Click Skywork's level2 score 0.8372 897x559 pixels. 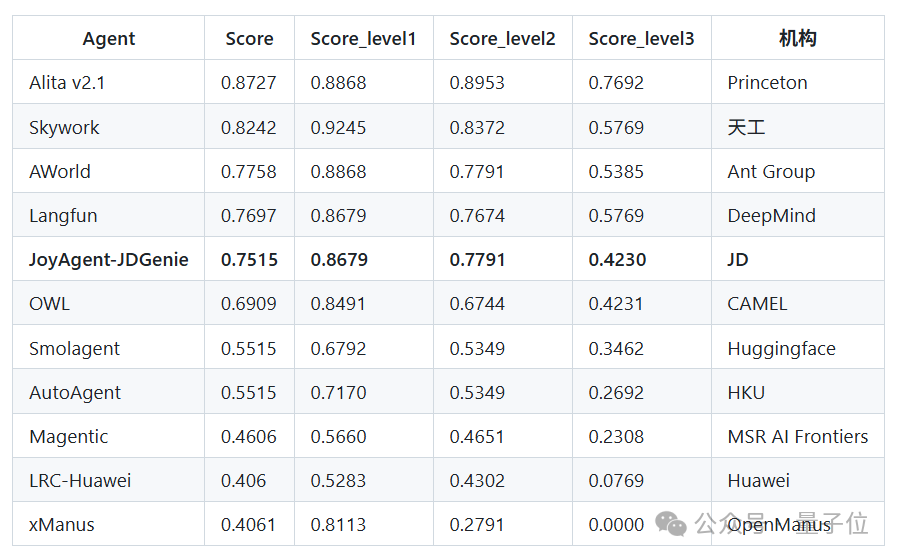(477, 127)
